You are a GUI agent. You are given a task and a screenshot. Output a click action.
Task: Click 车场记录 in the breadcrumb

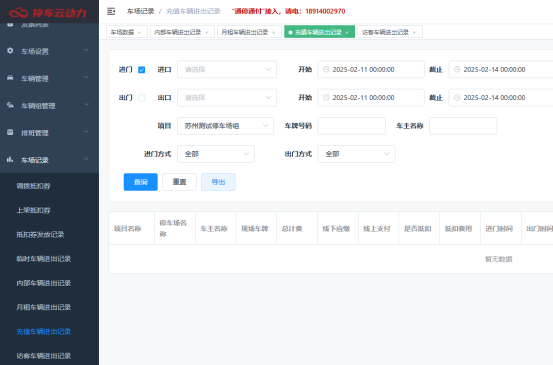pyautogui.click(x=141, y=11)
